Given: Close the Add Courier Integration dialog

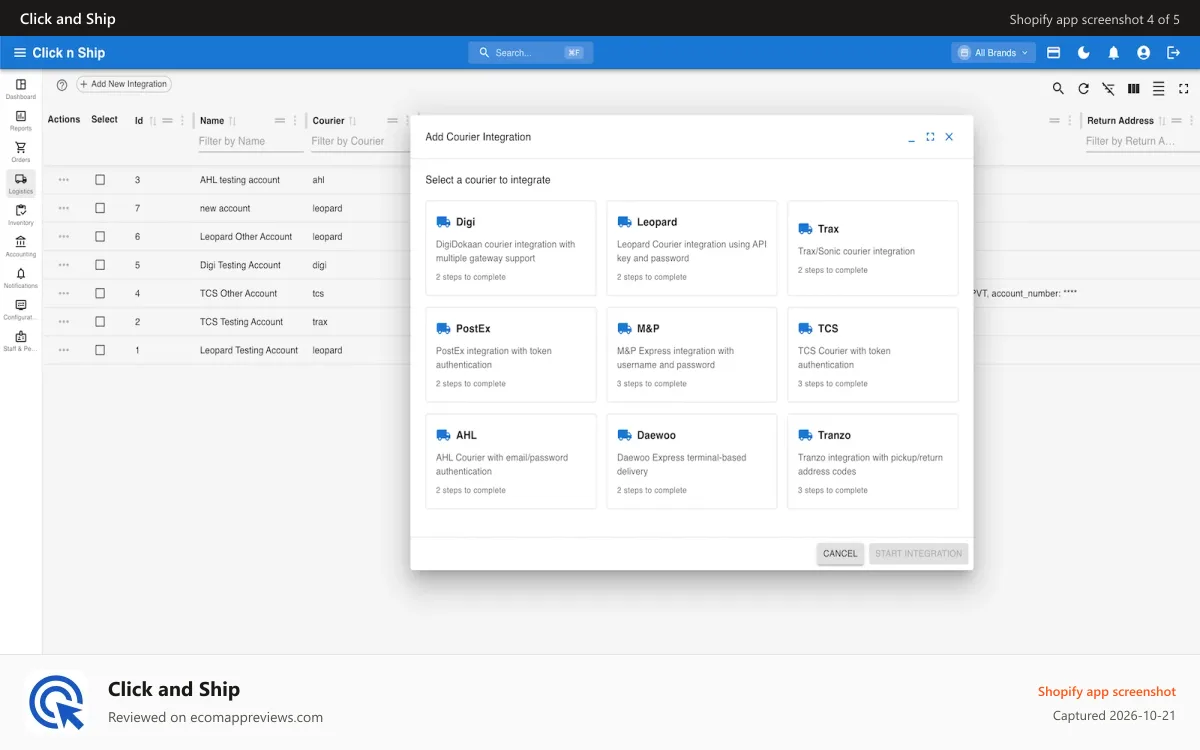Looking at the screenshot, I should tap(949, 137).
